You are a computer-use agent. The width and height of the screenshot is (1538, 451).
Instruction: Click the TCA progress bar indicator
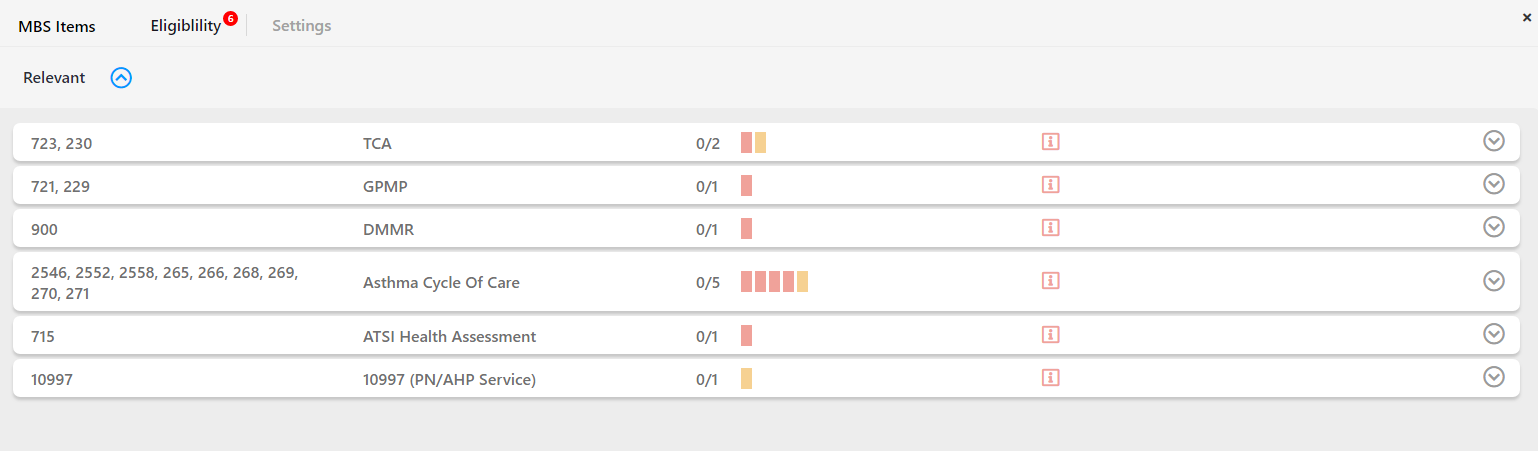[753, 143]
